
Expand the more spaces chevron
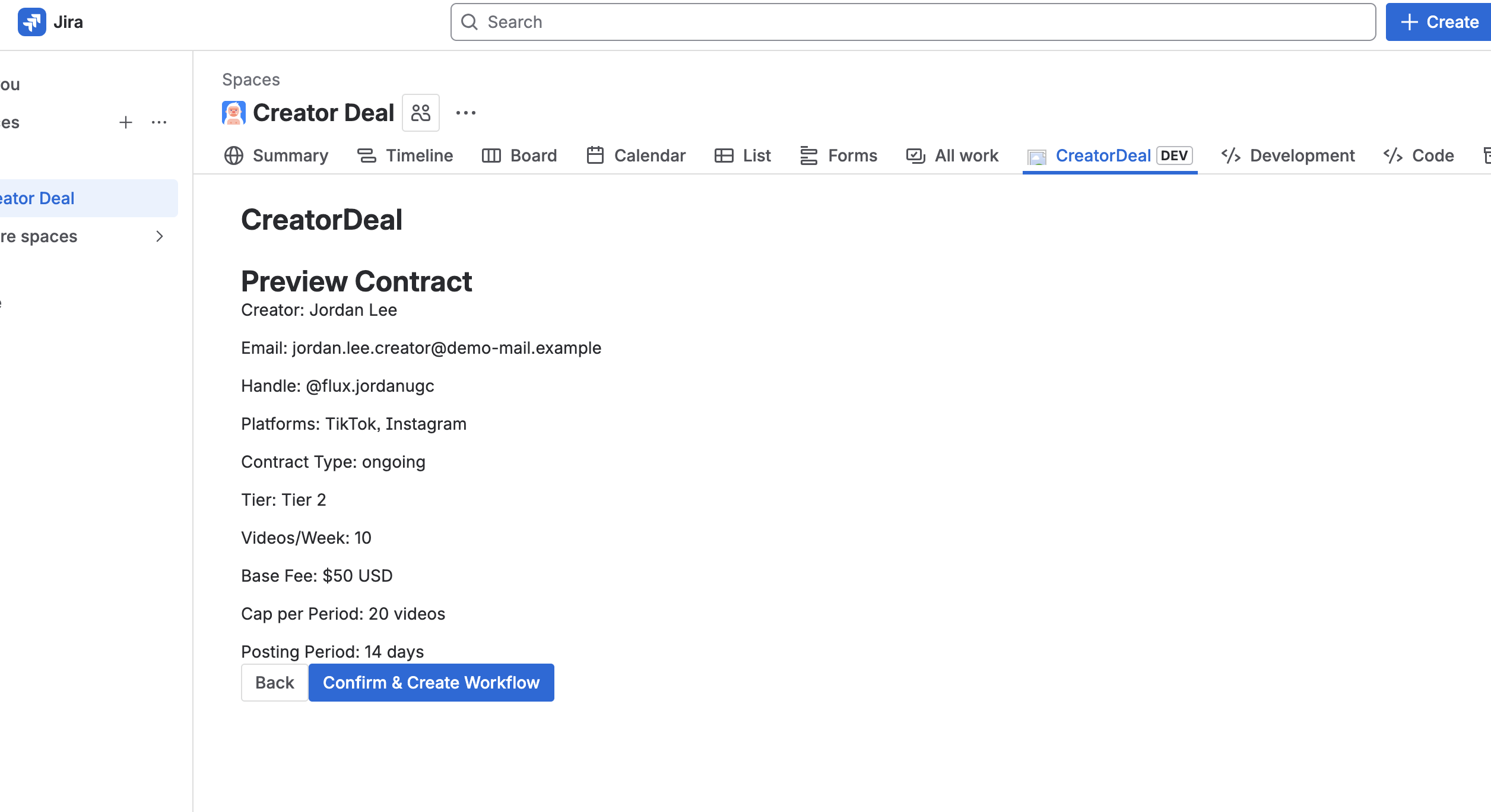pyautogui.click(x=159, y=236)
